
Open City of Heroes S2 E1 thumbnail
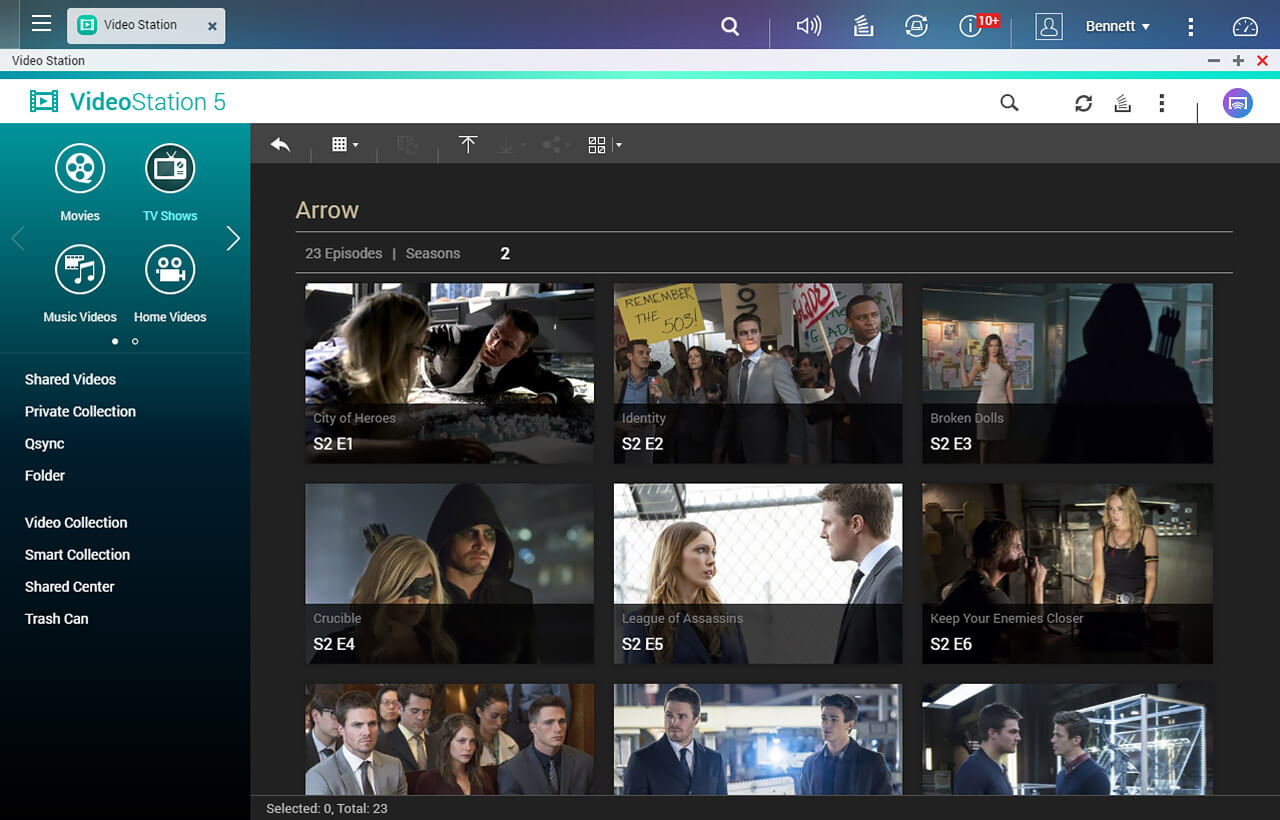coord(449,373)
